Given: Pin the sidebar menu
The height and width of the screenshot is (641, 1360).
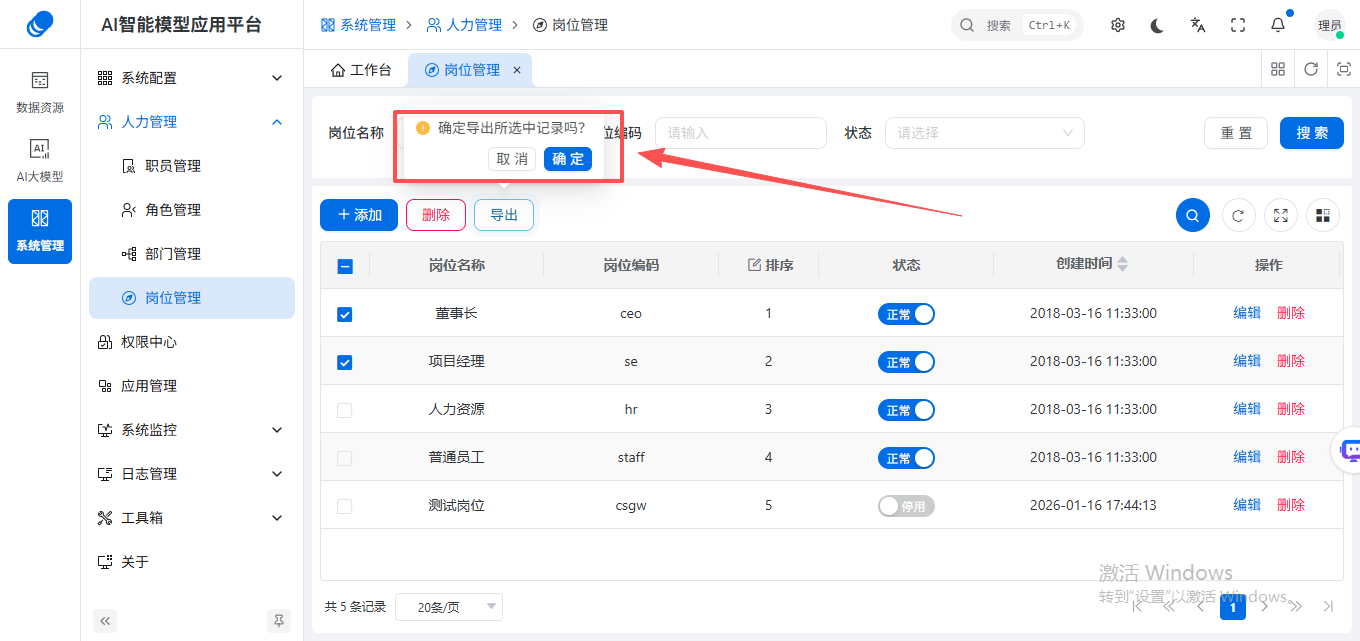Looking at the screenshot, I should click(x=279, y=621).
